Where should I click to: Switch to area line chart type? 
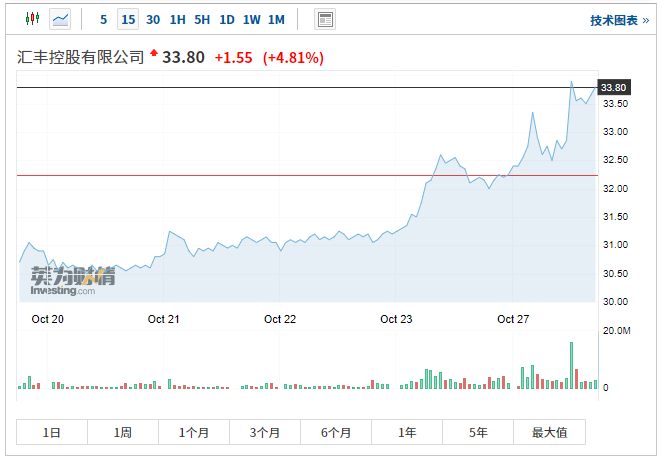coord(60,19)
